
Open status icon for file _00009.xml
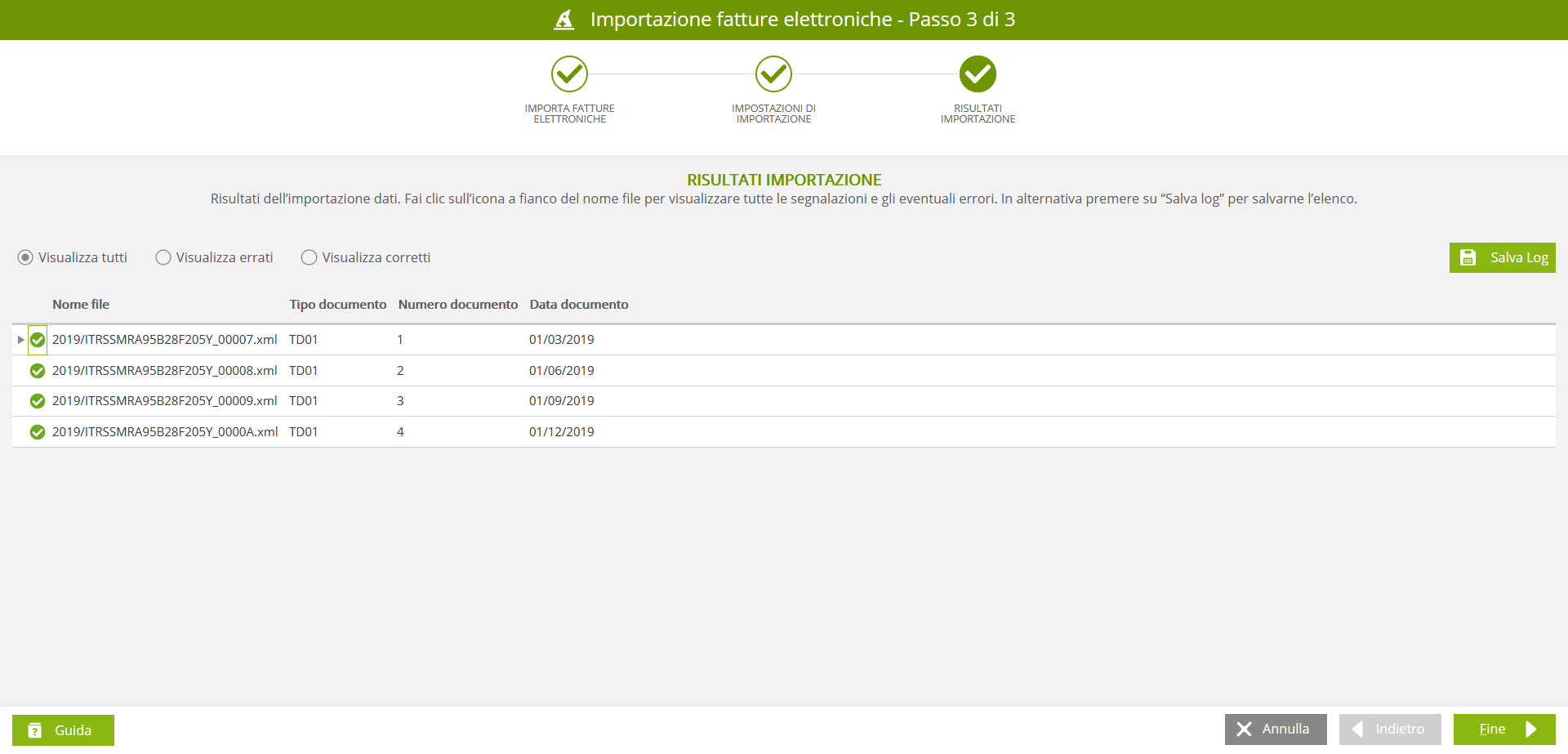click(x=38, y=401)
